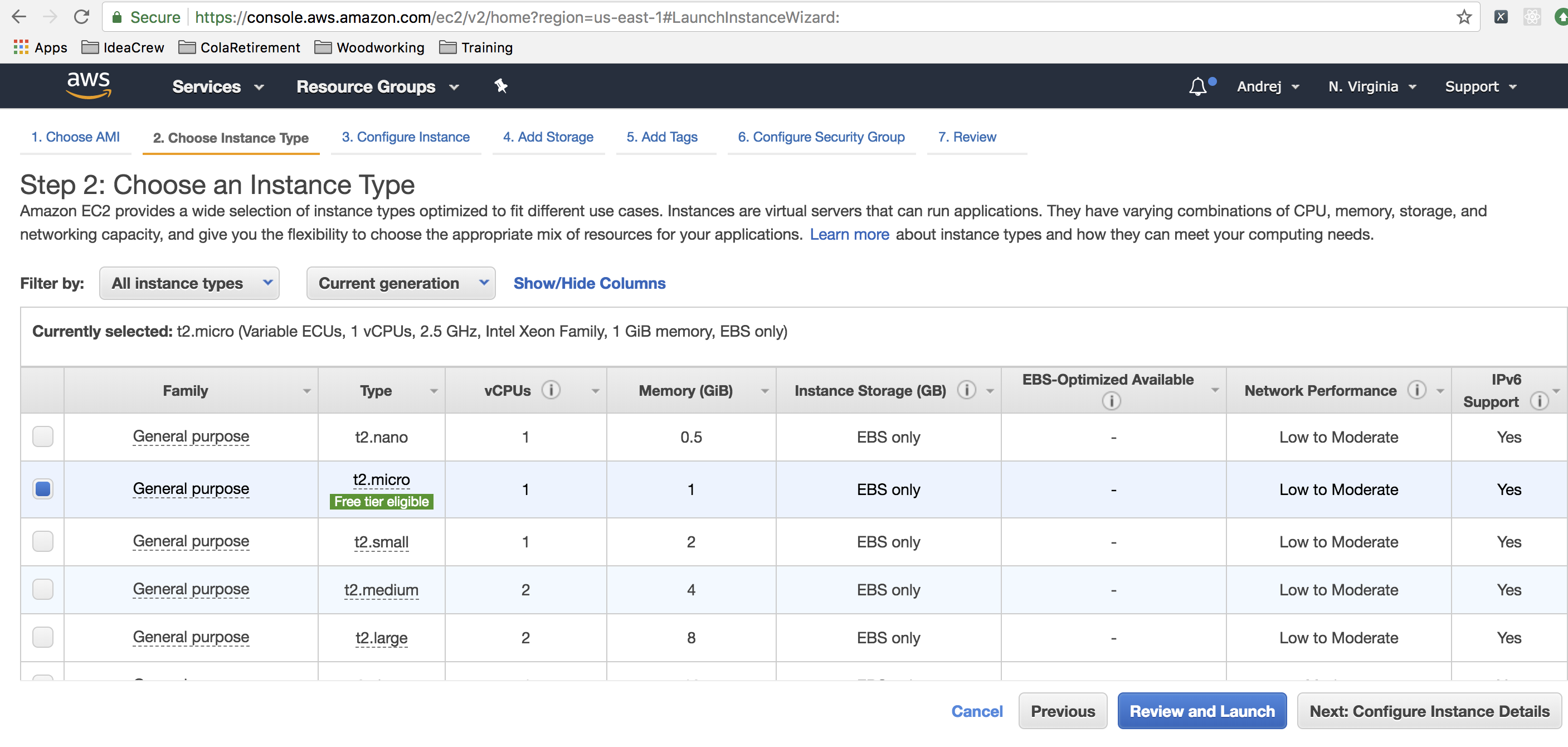Viewport: 1568px width, 747px height.
Task: Click the t2.small type link
Action: click(x=381, y=541)
